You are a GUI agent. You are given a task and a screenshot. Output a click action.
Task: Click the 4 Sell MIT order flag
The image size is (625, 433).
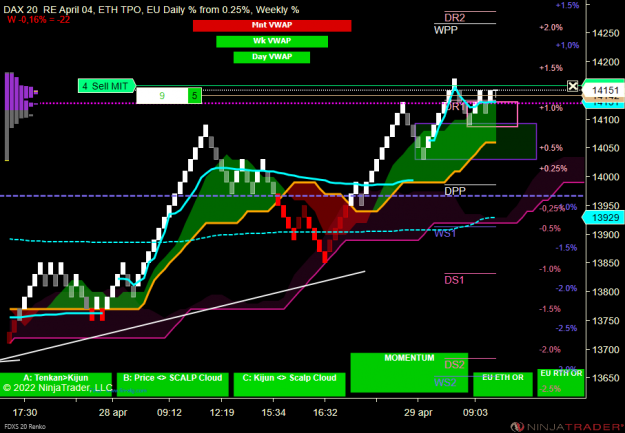107,86
